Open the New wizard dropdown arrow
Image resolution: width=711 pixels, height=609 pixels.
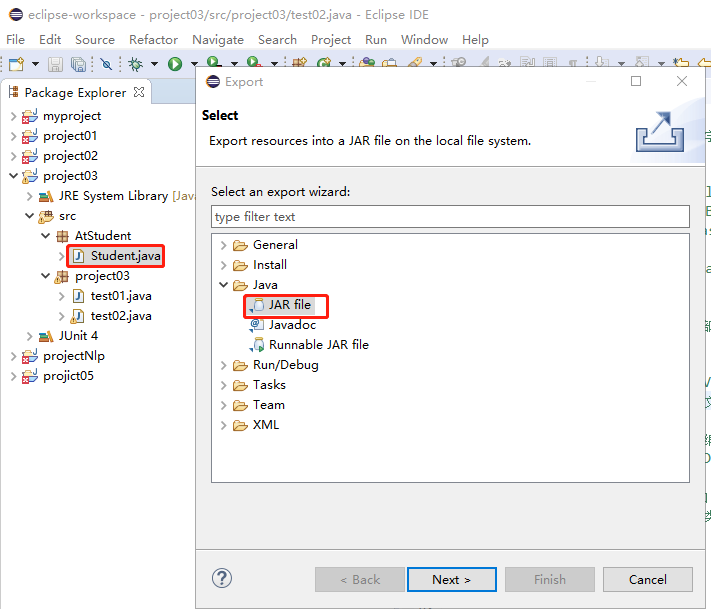[x=35, y=64]
